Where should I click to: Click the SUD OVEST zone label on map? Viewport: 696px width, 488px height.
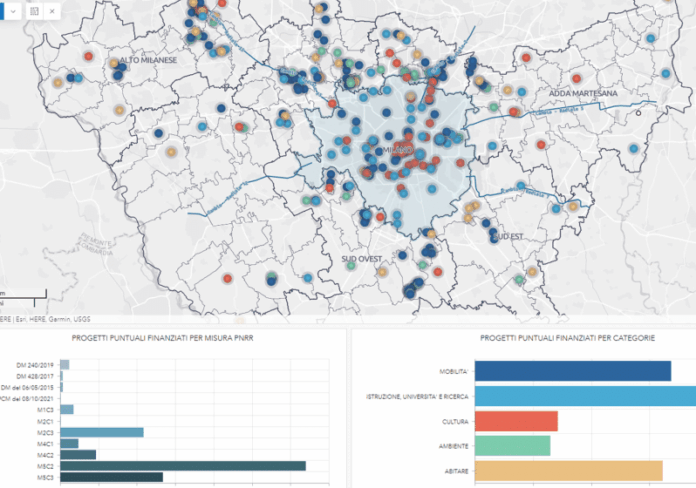pos(362,258)
